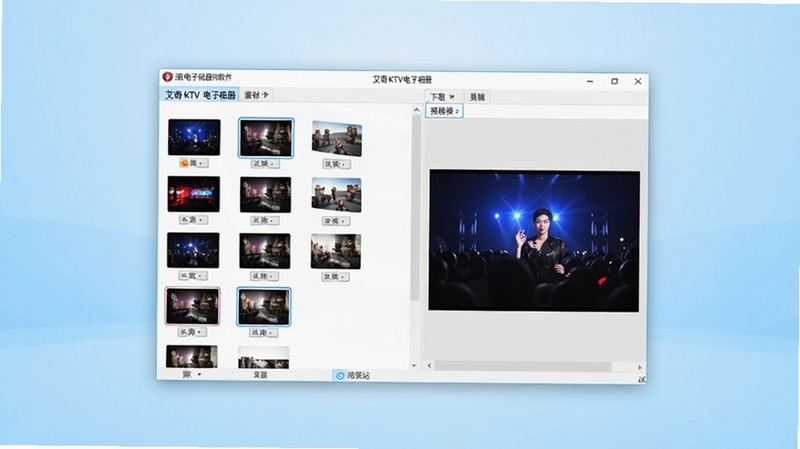Select the second-row tilted figures thumbnail
The height and width of the screenshot is (449, 800).
pos(336,195)
